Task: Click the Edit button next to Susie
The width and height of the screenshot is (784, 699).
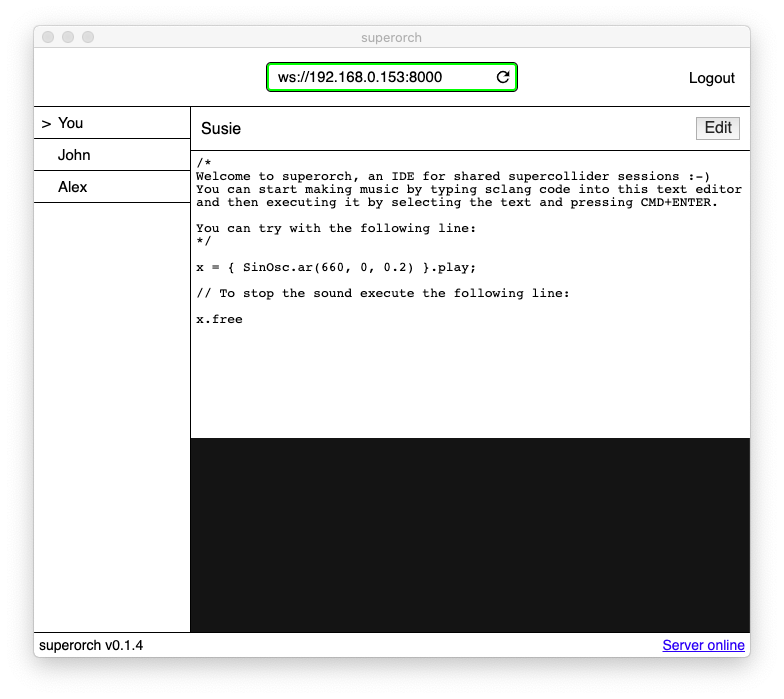Action: point(718,128)
